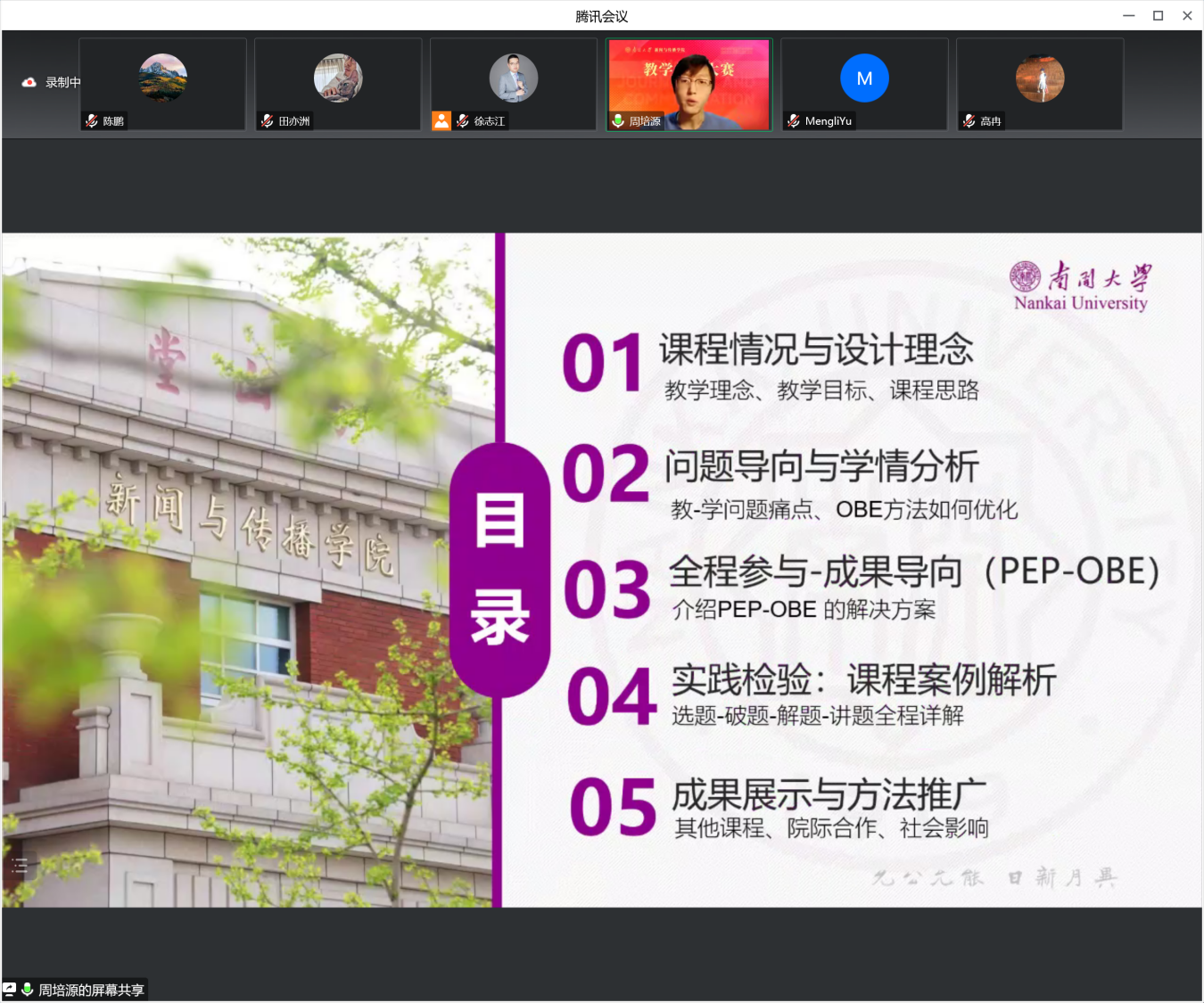Click the 周培源的屏幕共享 label text
1204x1003 pixels.
[91, 990]
